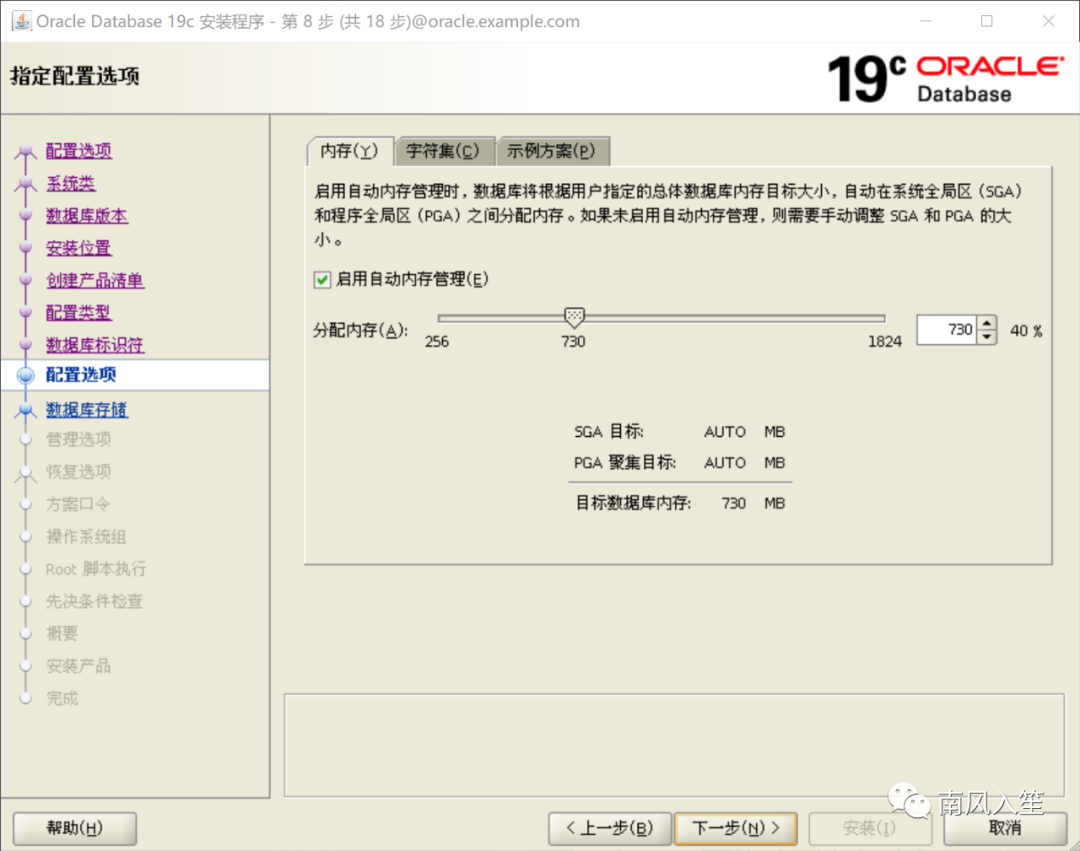This screenshot has height=851, width=1080.
Task: Open the first 配置选项 step link
Action: tap(79, 151)
